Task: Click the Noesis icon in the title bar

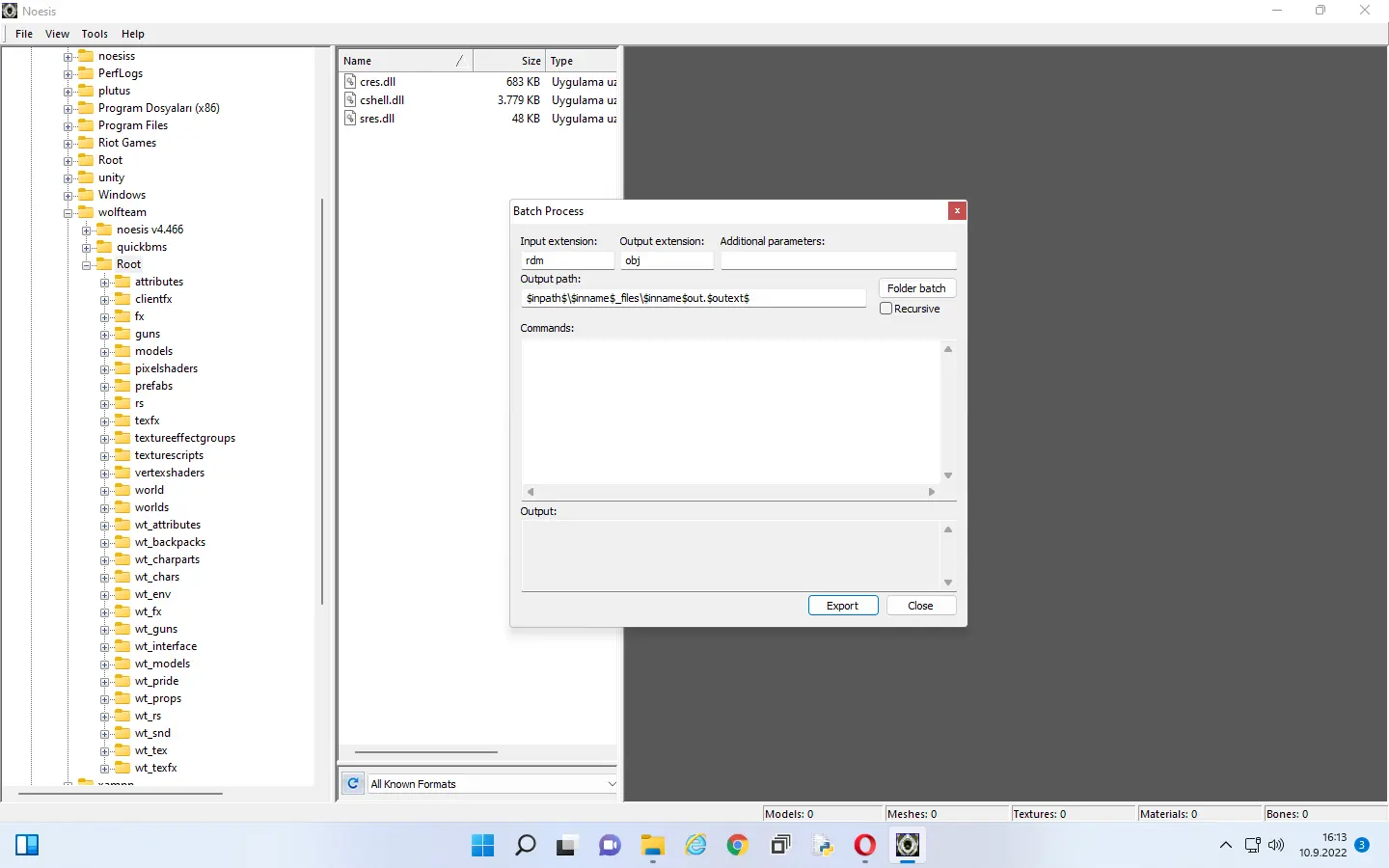Action: point(9,10)
